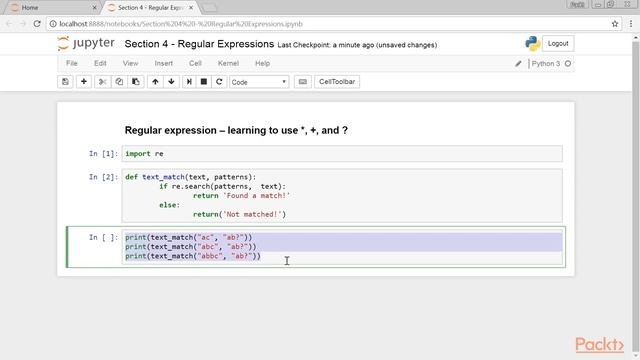Click Last Checkpoint status text
Viewport: 640px width, 360px height.
point(357,45)
